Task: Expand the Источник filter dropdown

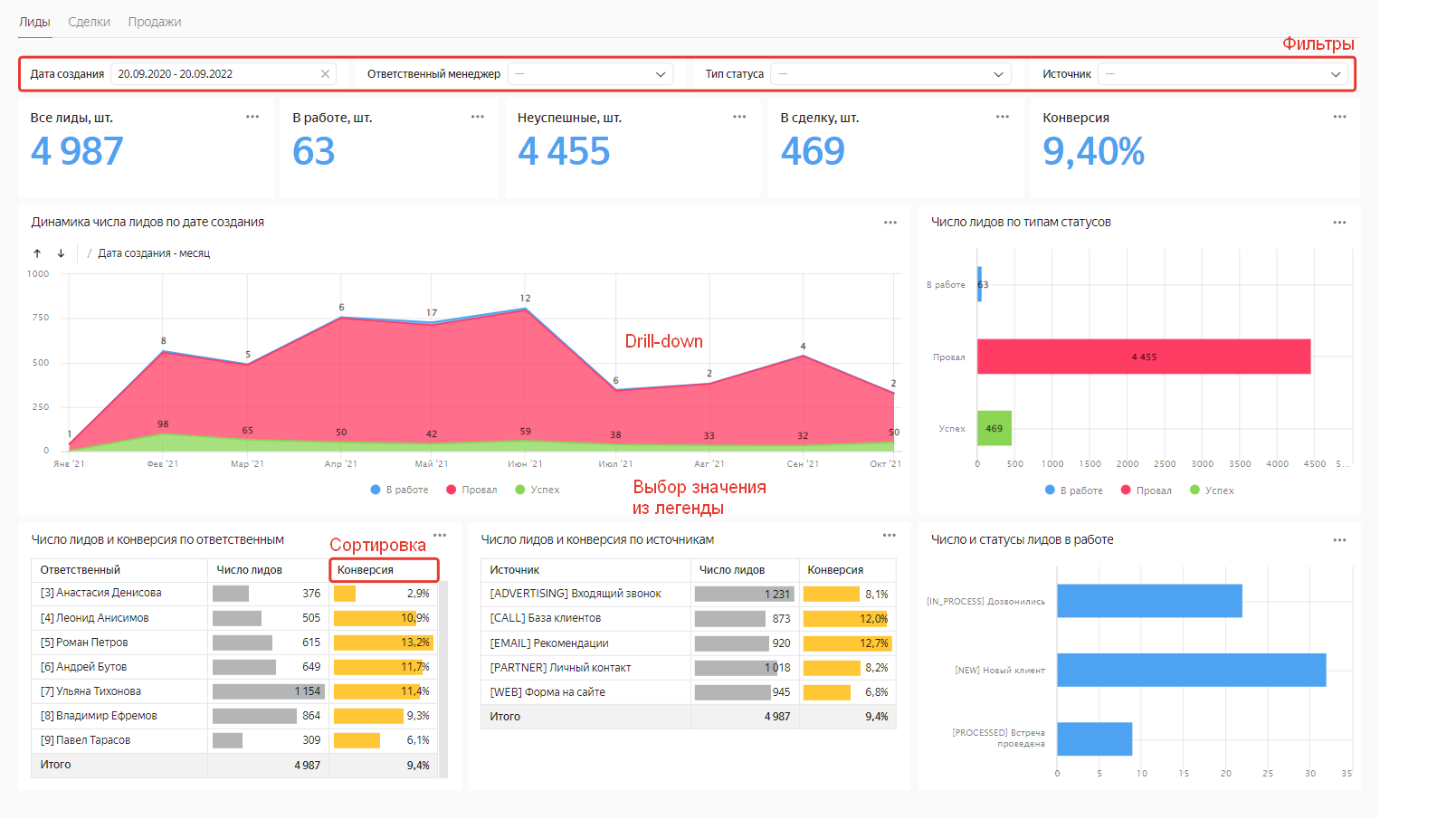Action: click(1223, 74)
